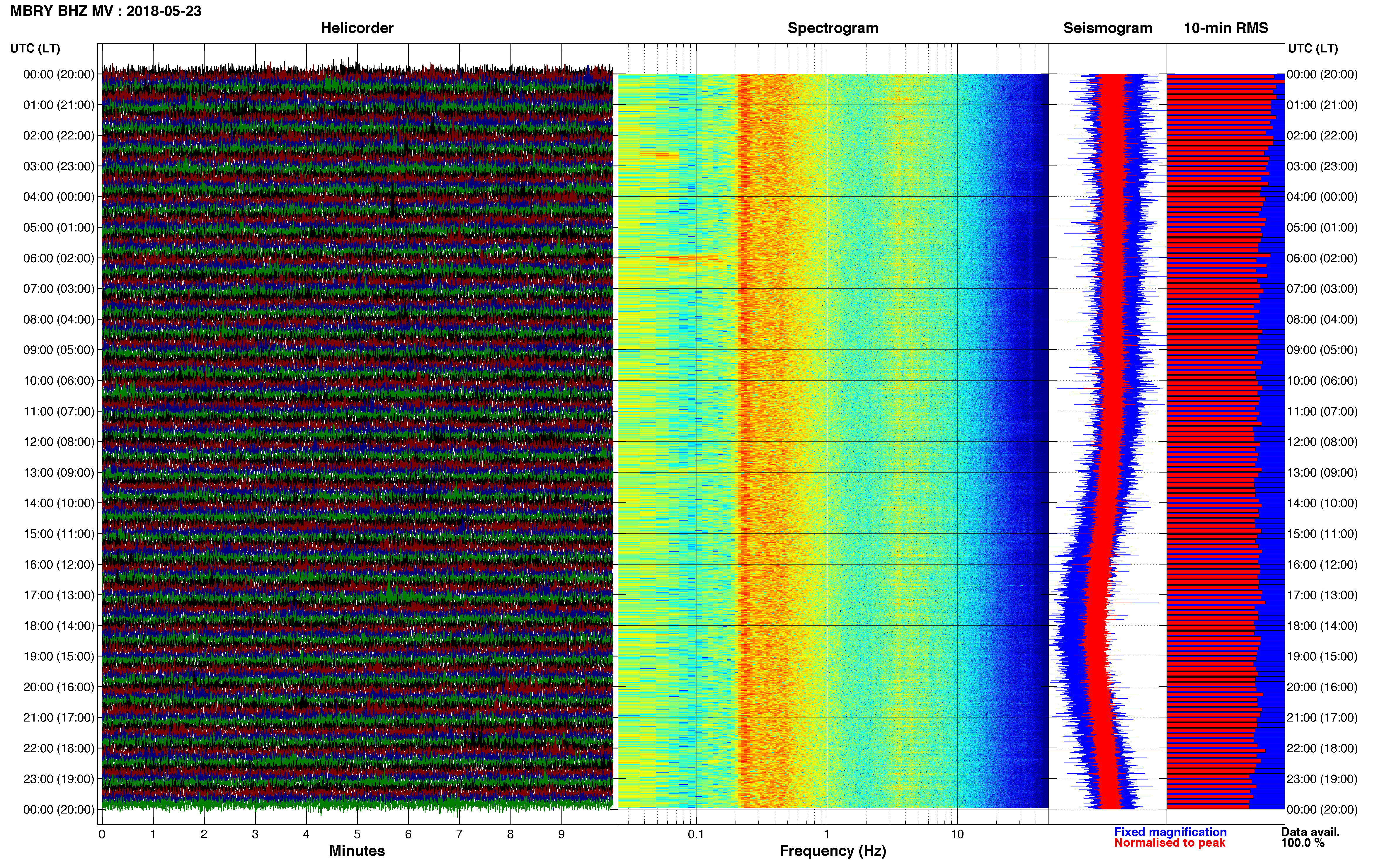Select the 'Spectrogram' panel heading
Viewport: 1389px width, 868px height.
click(833, 28)
